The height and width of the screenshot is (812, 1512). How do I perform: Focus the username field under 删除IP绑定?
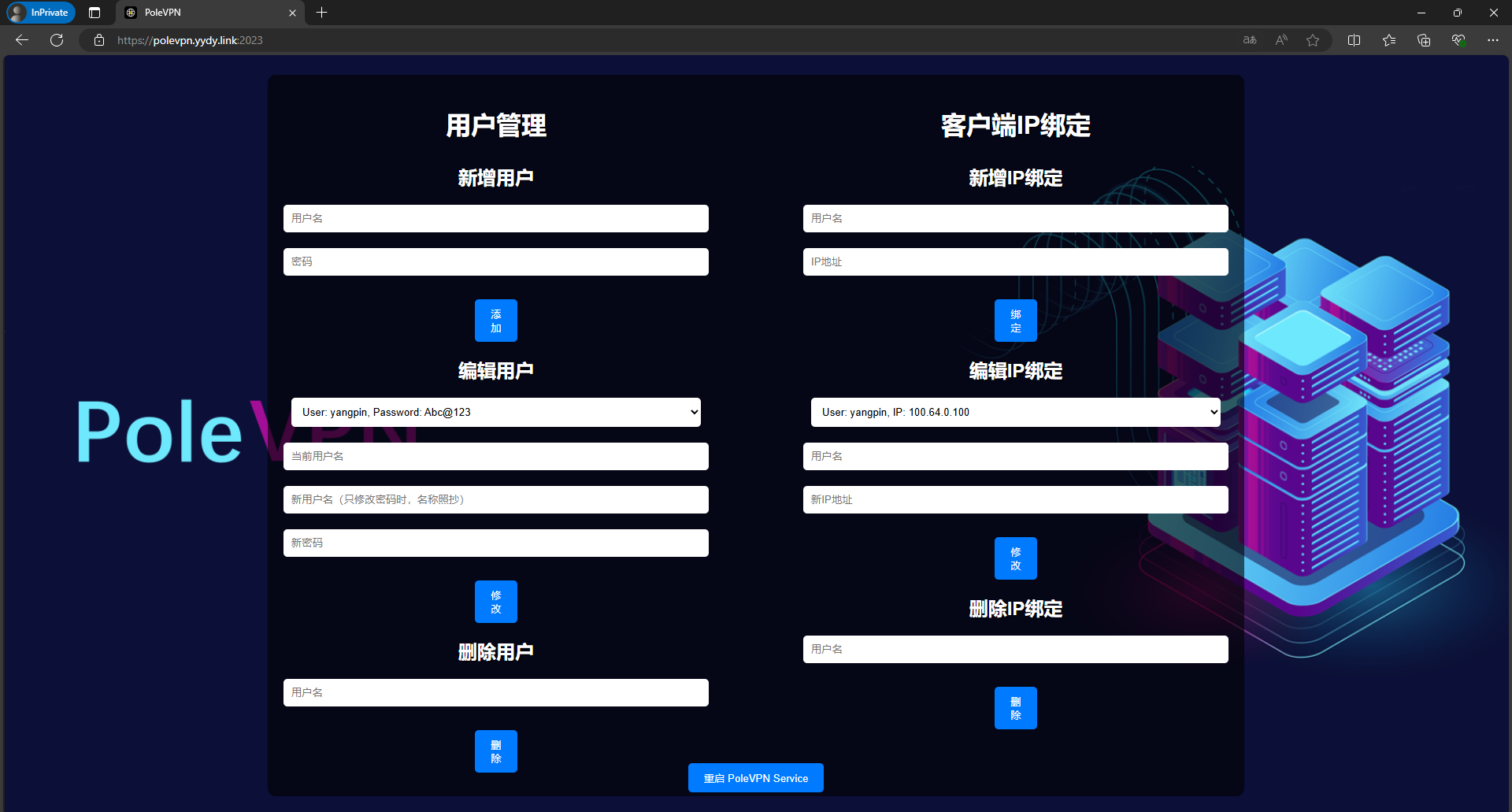(x=1016, y=649)
